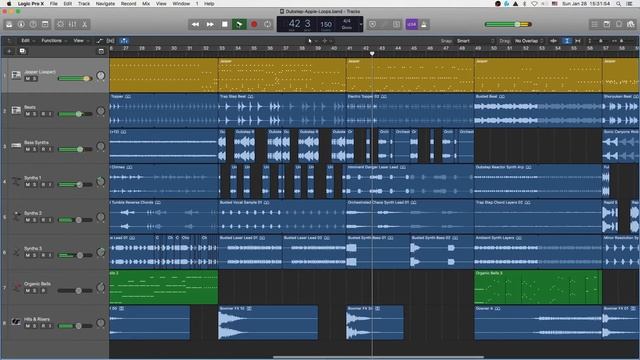
Task: Click the Beats track drum machine icon
Action: tap(16, 110)
